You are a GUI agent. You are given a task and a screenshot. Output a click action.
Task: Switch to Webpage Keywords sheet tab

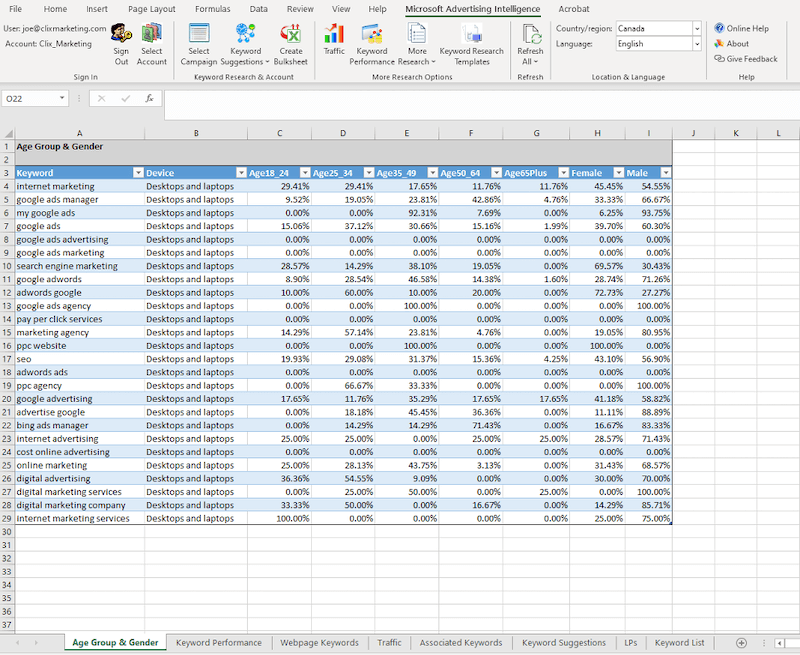[319, 643]
